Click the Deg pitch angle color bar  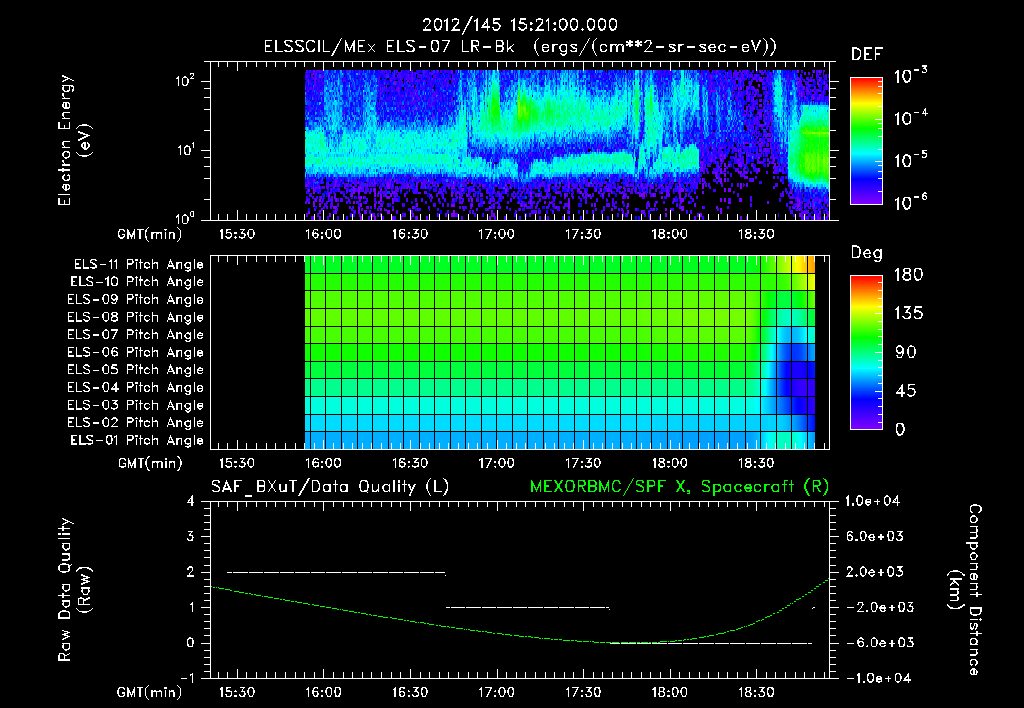866,352
